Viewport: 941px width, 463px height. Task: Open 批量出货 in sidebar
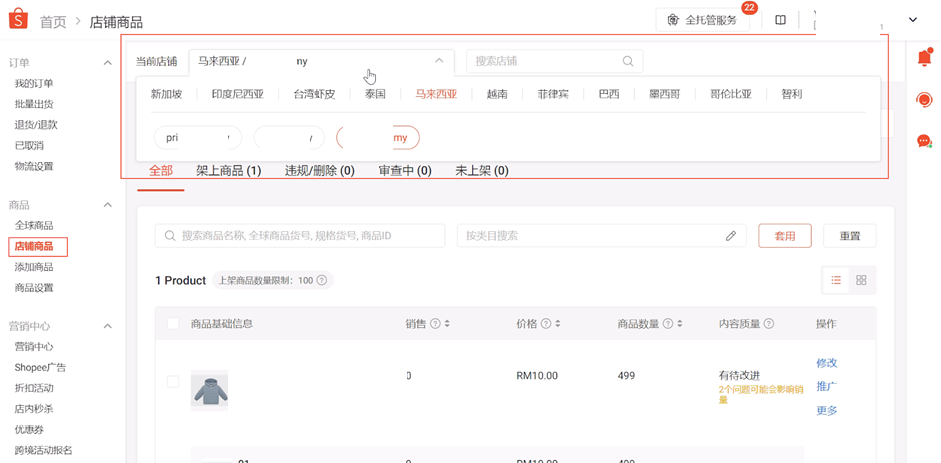click(x=34, y=104)
